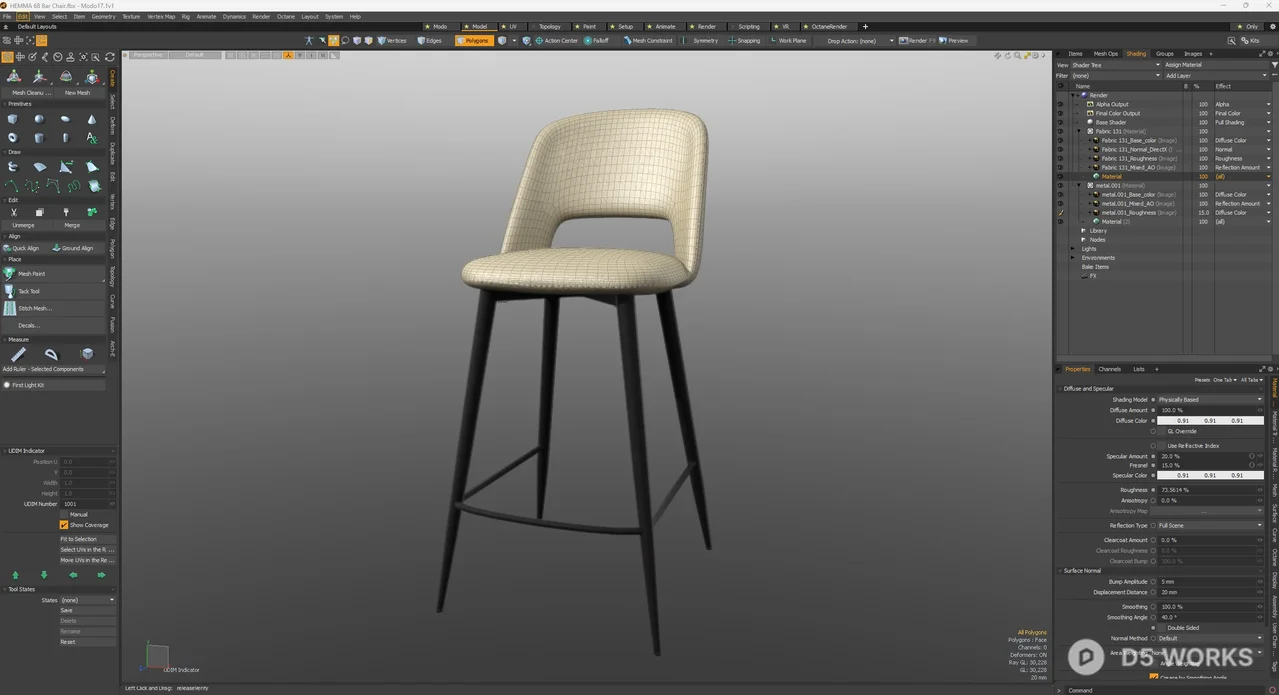The image size is (1279, 695).
Task: Click the New Mesh button
Action: coord(78,93)
